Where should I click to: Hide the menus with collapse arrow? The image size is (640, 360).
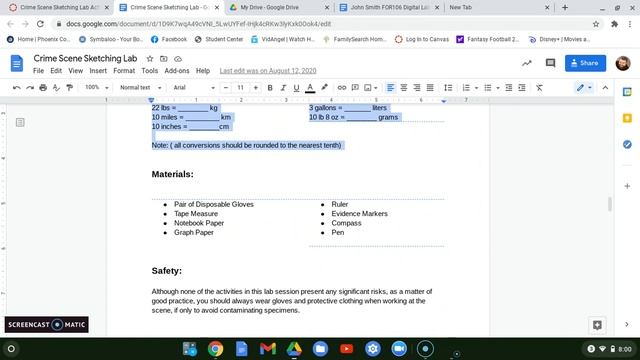point(605,88)
